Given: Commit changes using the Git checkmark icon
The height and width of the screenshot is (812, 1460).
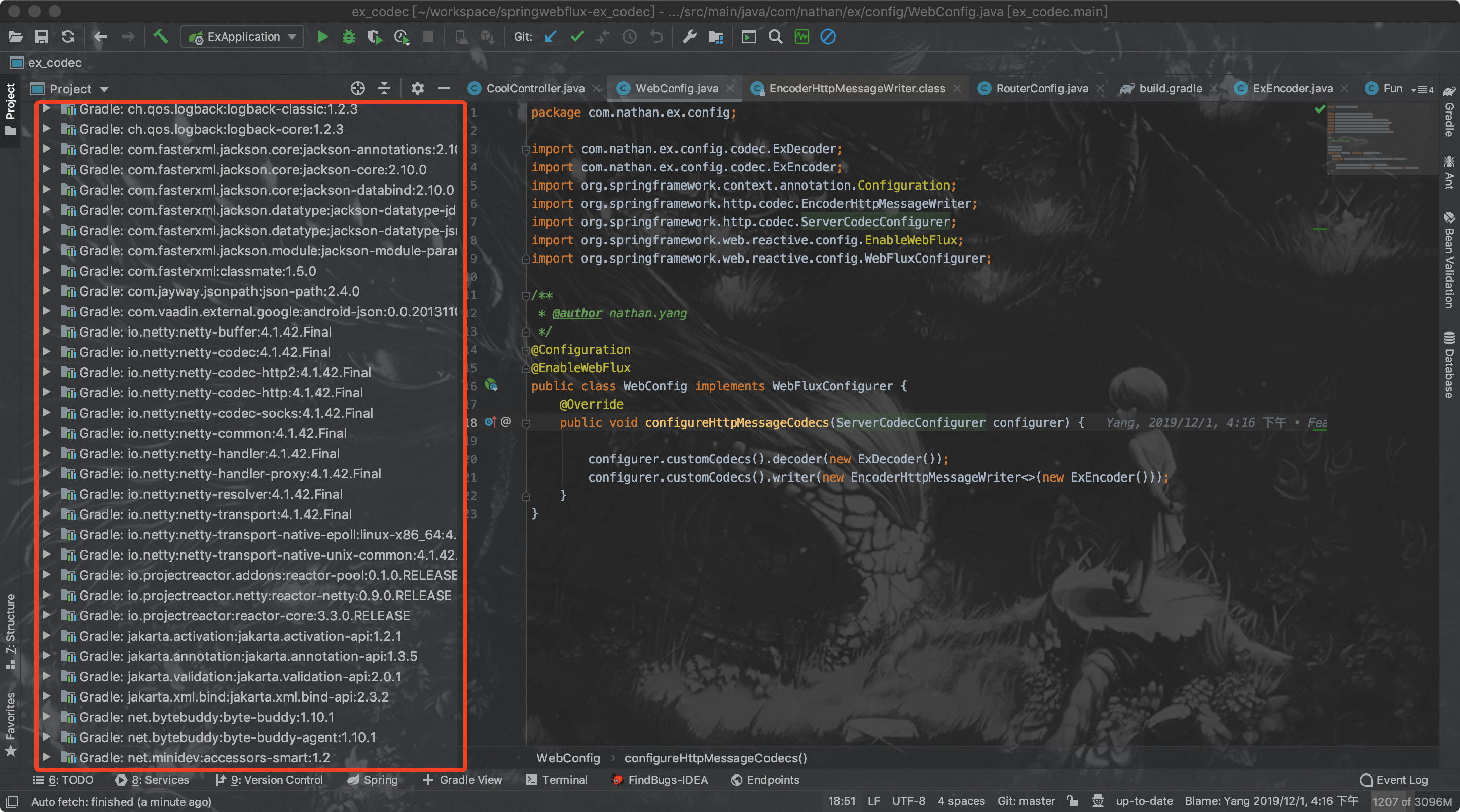Looking at the screenshot, I should point(577,37).
